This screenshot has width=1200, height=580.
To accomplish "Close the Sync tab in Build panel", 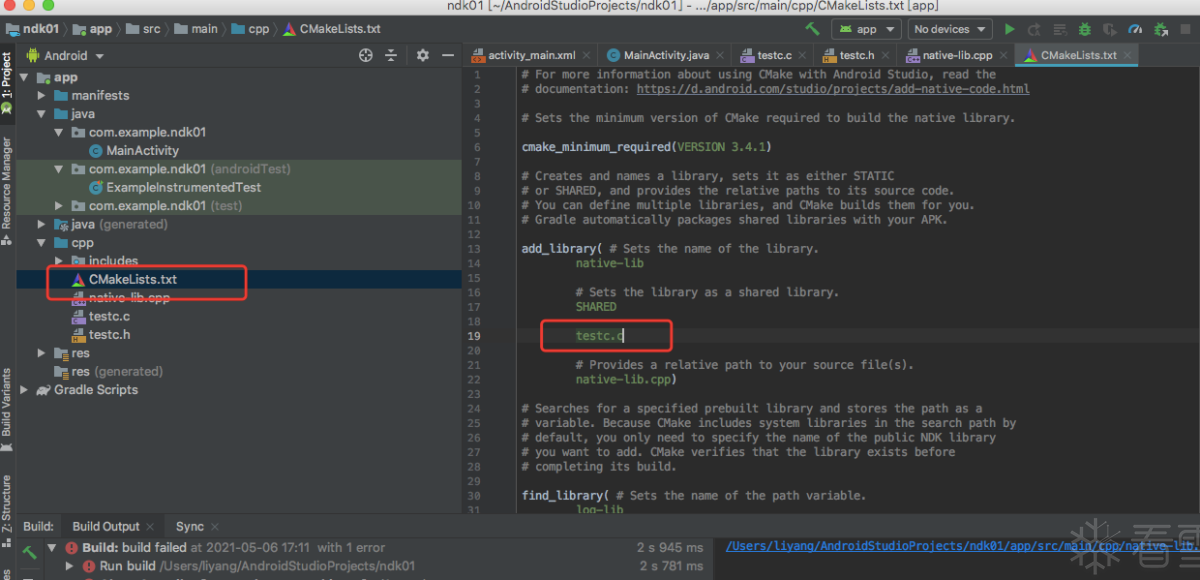I will click(214, 527).
